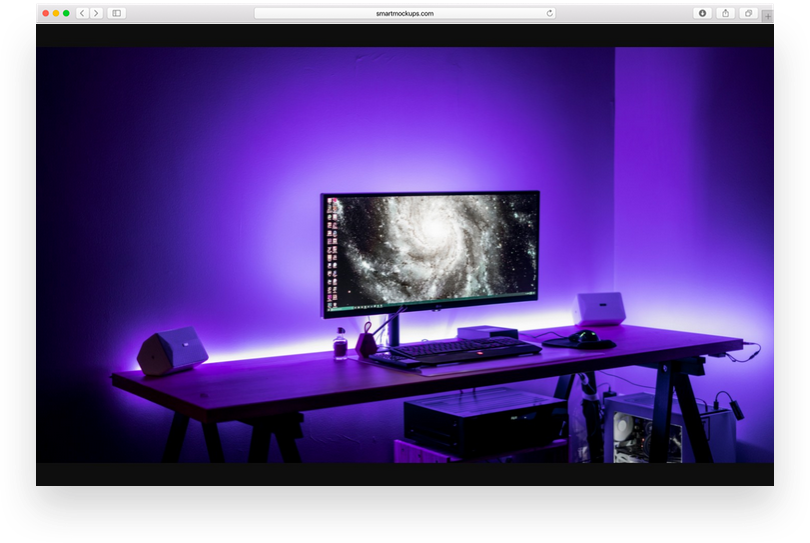Reload the smartmockups.com page
This screenshot has height=543, width=810.
[549, 13]
